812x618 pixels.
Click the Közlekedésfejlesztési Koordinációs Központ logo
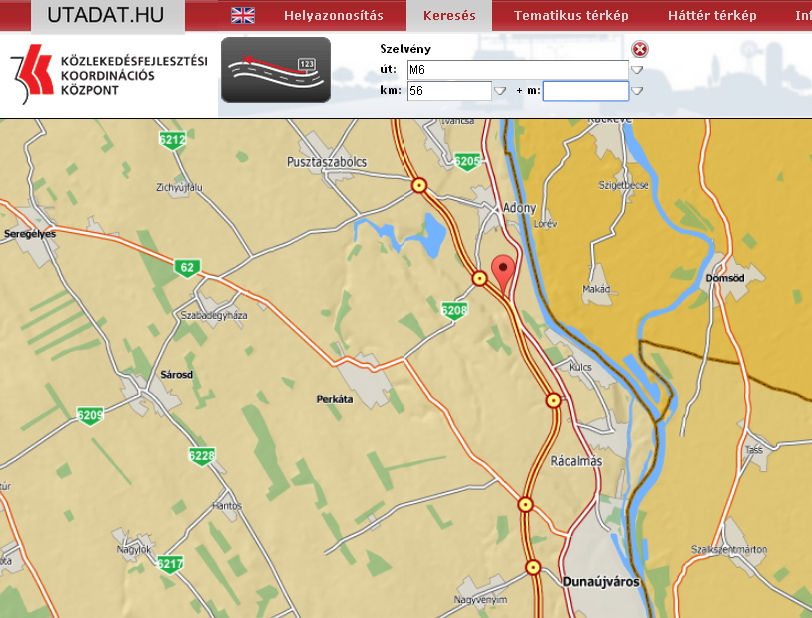pyautogui.click(x=109, y=75)
